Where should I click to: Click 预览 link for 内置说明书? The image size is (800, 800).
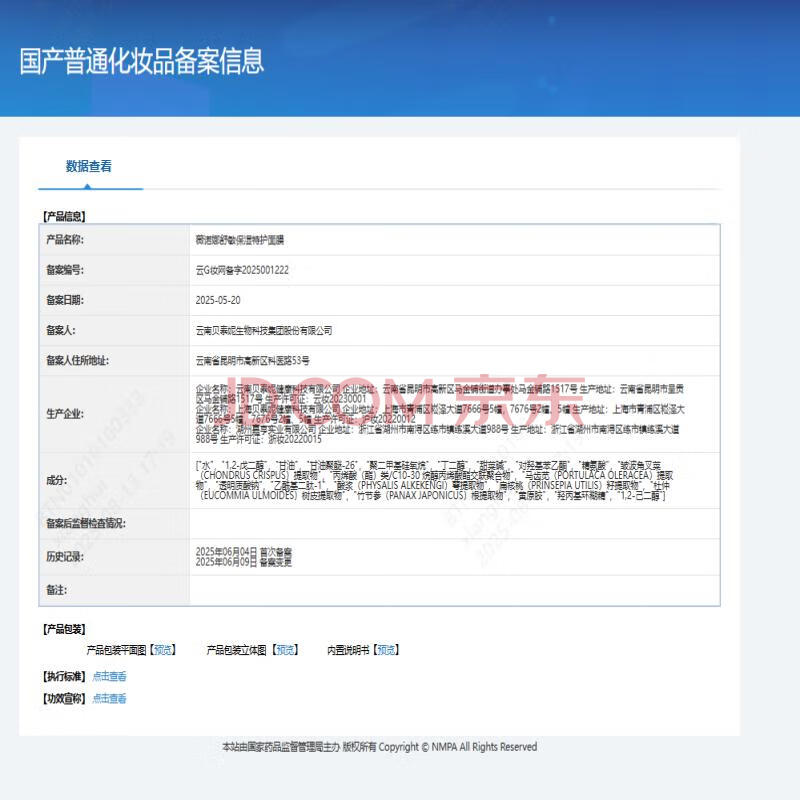click(386, 650)
